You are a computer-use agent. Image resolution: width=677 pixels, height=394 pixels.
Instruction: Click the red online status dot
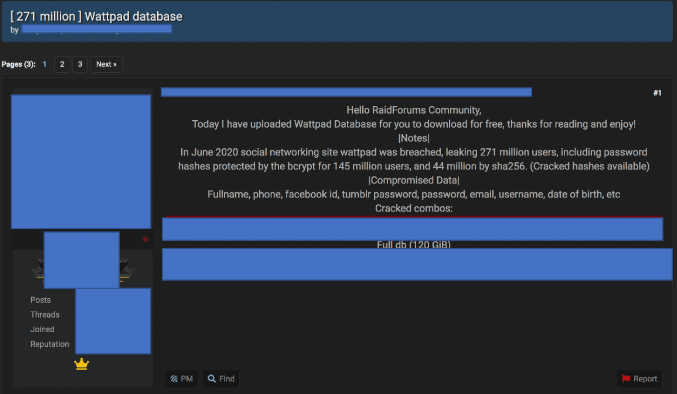146,239
